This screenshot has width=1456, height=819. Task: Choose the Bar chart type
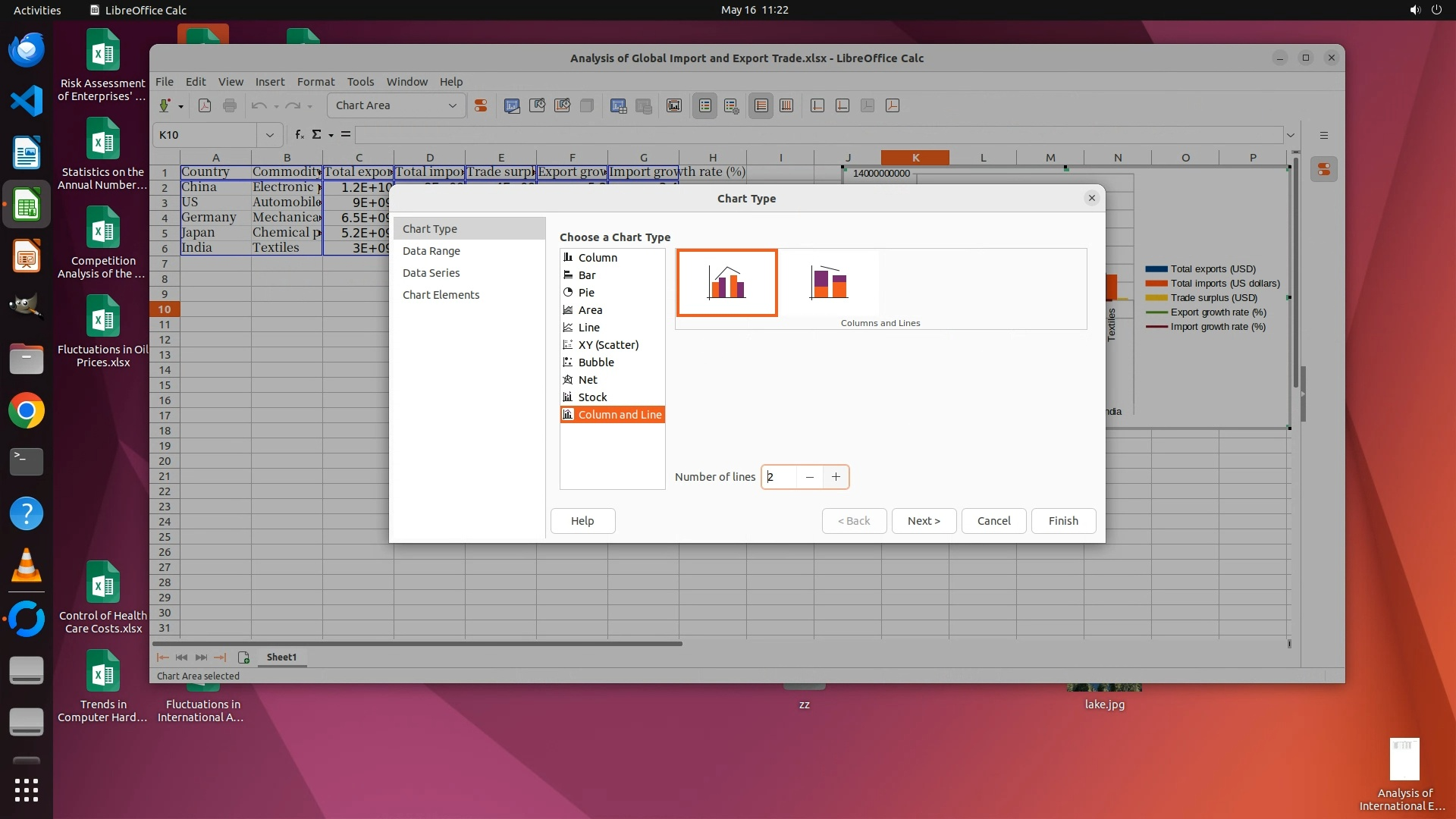point(587,275)
